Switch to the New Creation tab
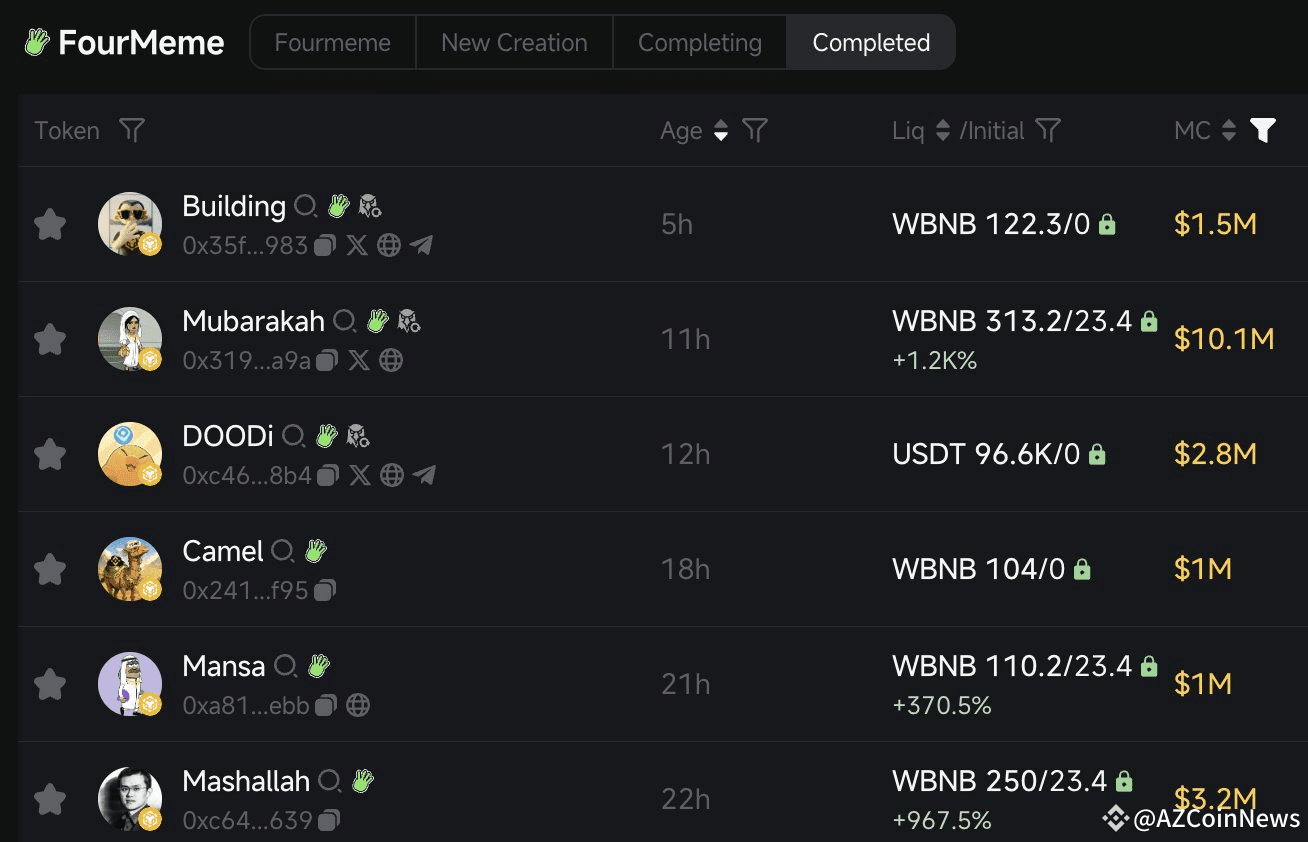 pyautogui.click(x=513, y=42)
